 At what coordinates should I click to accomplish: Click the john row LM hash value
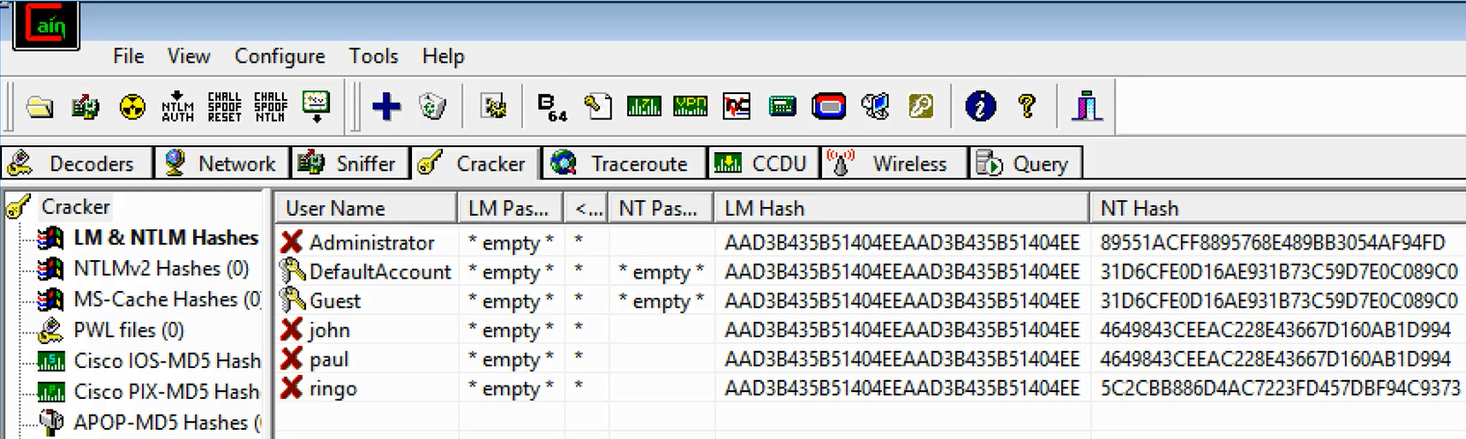902,330
